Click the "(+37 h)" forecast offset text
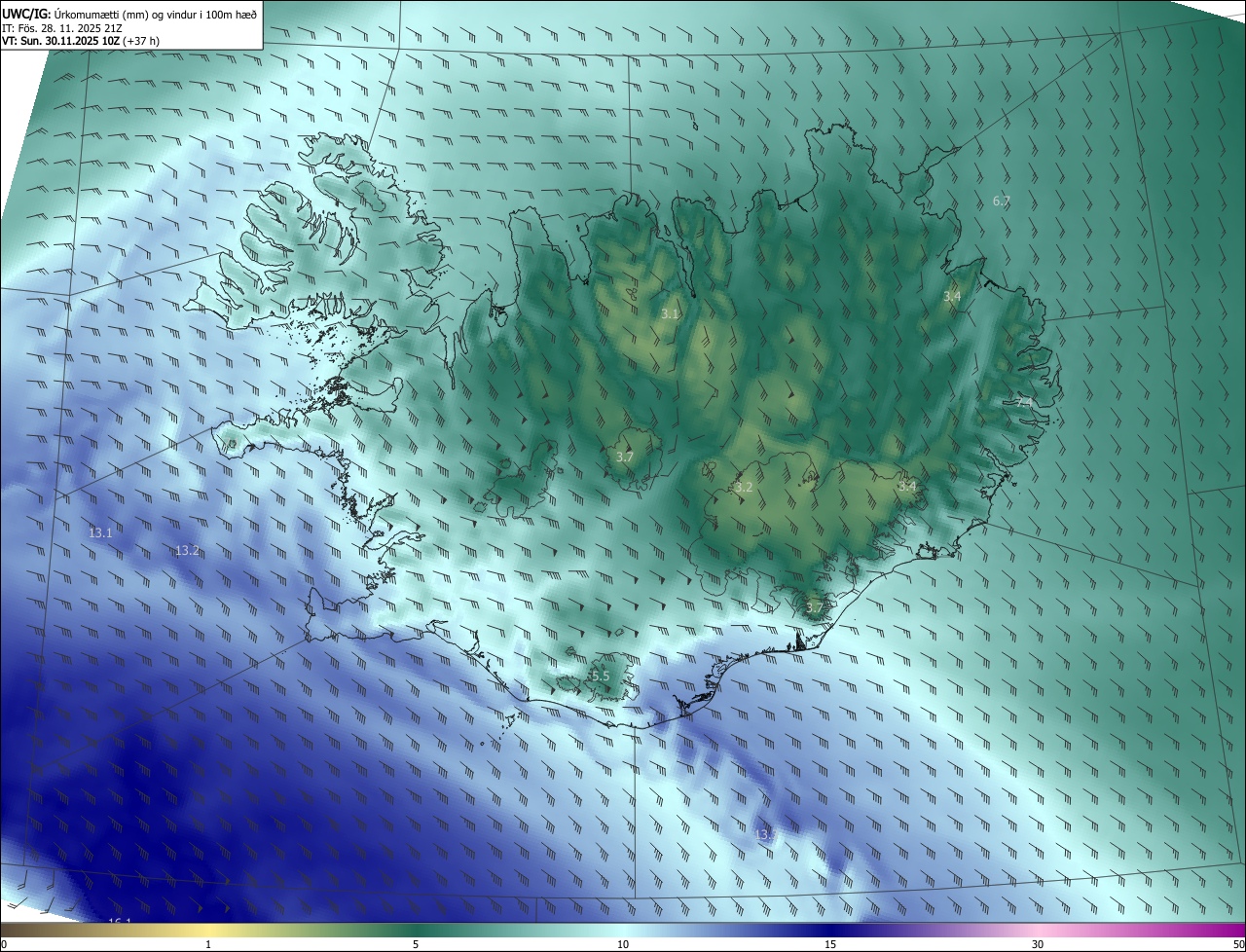 coord(141,41)
